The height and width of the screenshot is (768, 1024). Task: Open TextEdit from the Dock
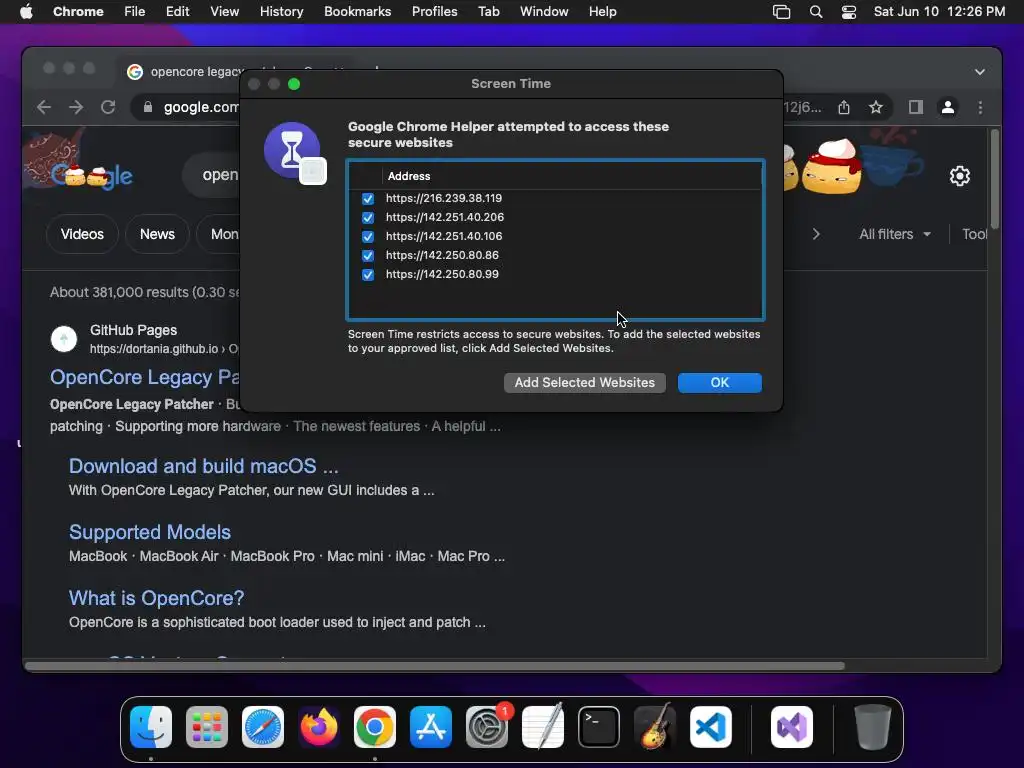click(543, 727)
